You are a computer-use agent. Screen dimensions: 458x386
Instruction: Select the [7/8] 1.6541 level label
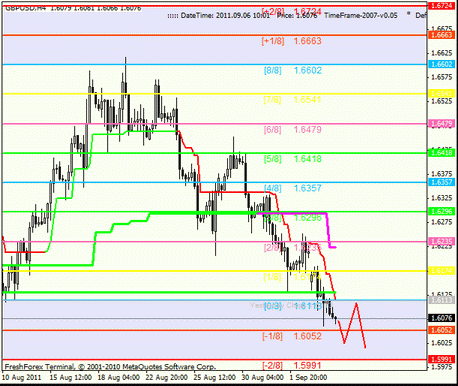(292, 100)
